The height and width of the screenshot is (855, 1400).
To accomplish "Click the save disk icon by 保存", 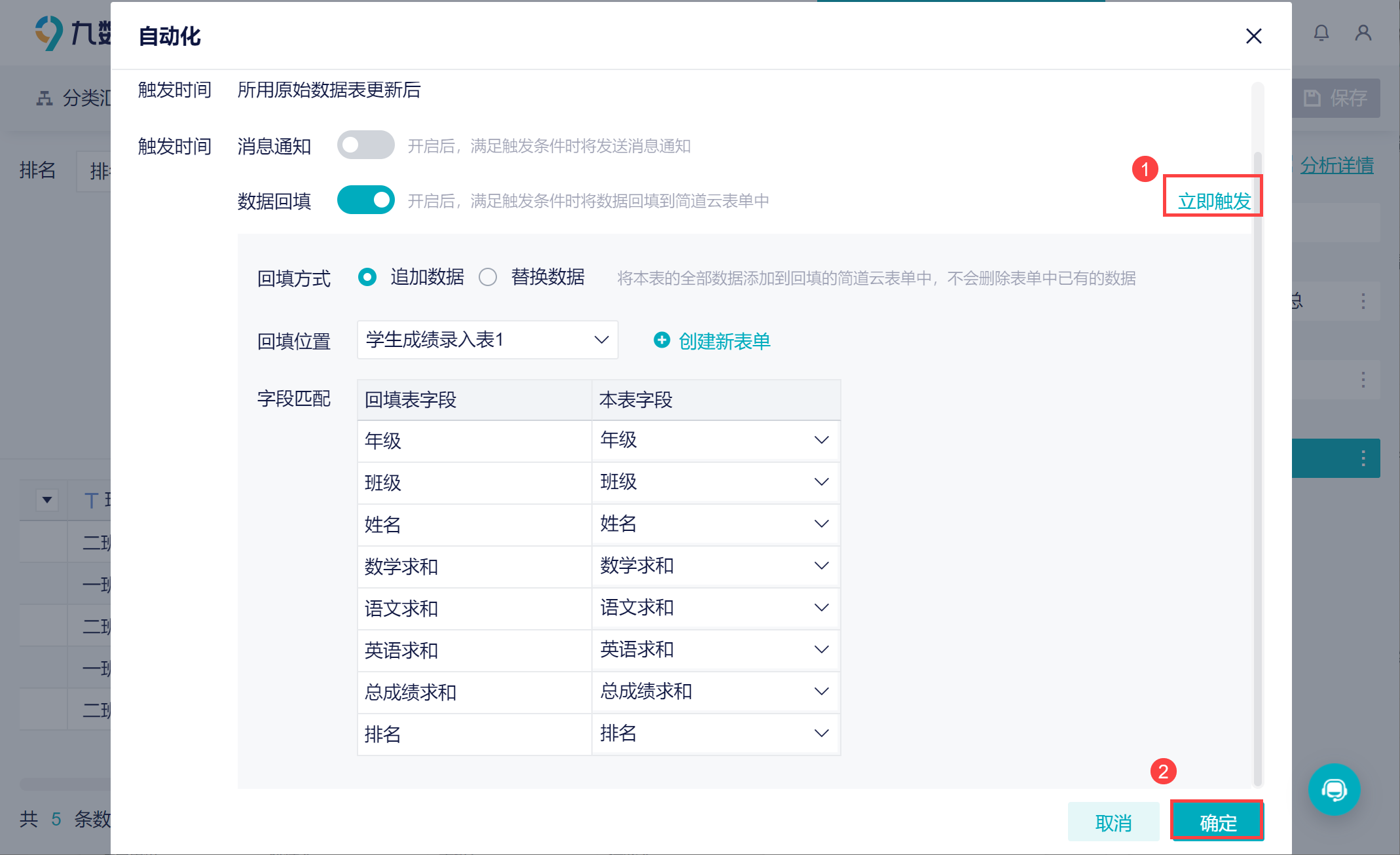I will [x=1312, y=98].
